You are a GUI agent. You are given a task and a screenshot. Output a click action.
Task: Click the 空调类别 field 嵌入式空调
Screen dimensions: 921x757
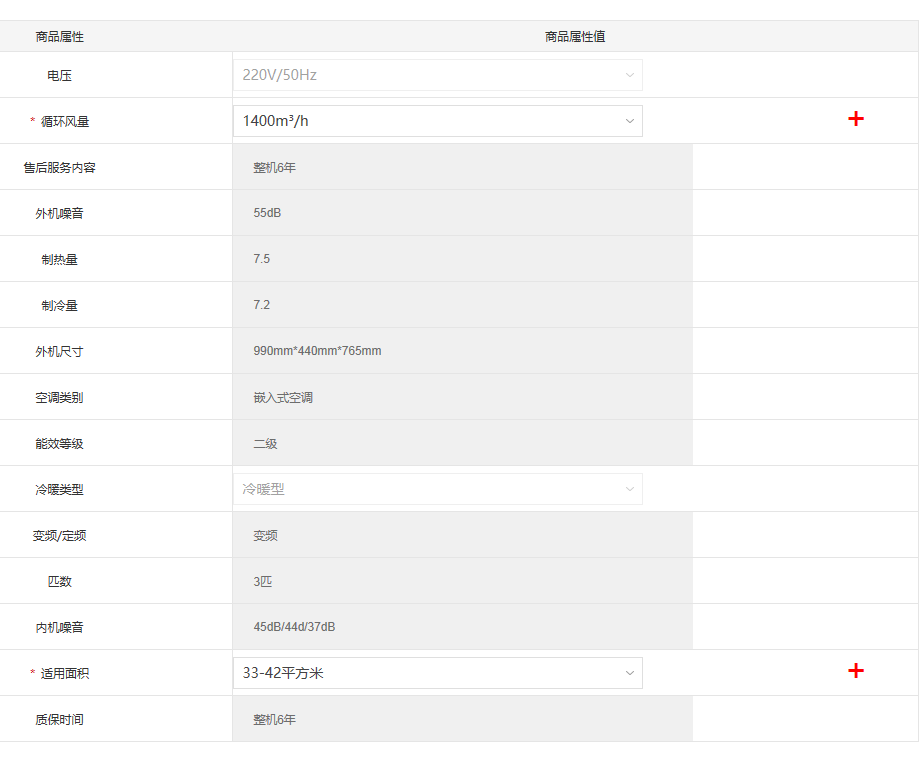[x=462, y=397]
